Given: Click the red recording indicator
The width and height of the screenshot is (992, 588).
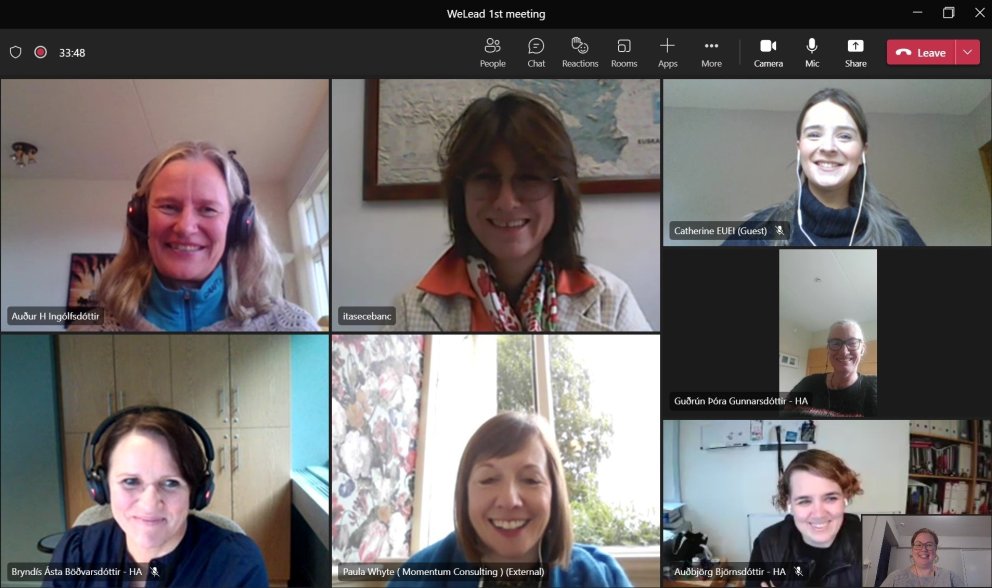Looking at the screenshot, I should point(41,52).
